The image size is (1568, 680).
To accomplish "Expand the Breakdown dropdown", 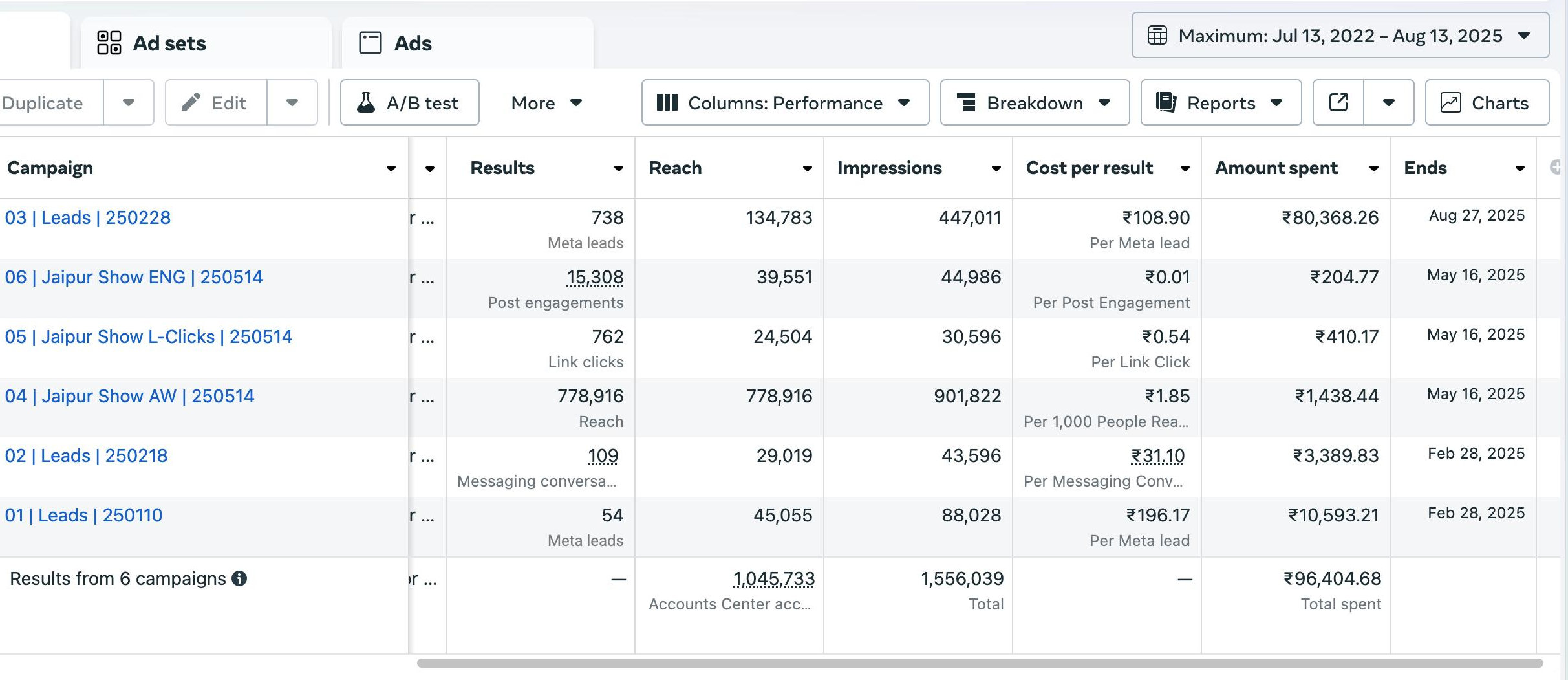I will coord(1034,103).
